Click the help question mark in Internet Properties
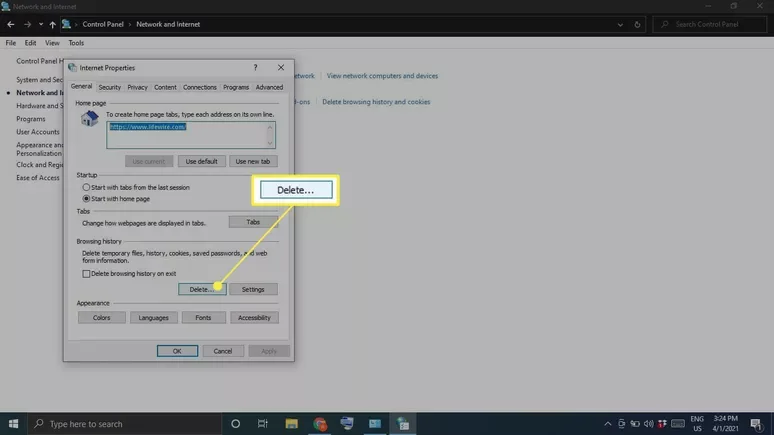 [x=255, y=68]
